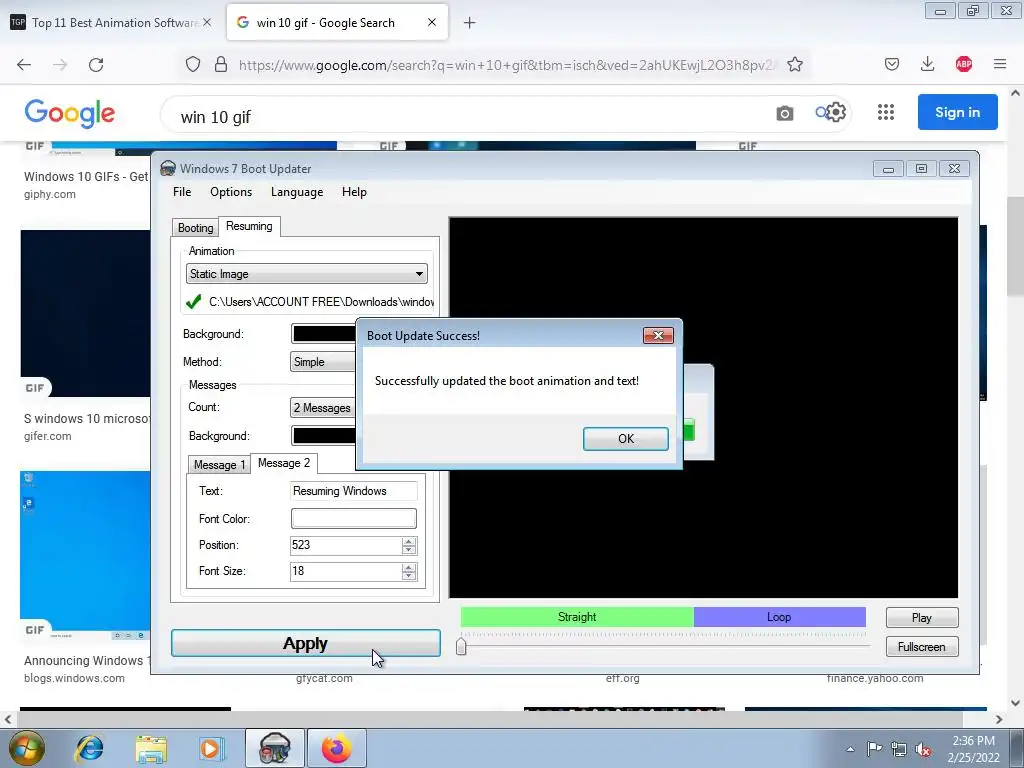Click the search by image camera icon
This screenshot has width=1024, height=768.
pyautogui.click(x=785, y=114)
